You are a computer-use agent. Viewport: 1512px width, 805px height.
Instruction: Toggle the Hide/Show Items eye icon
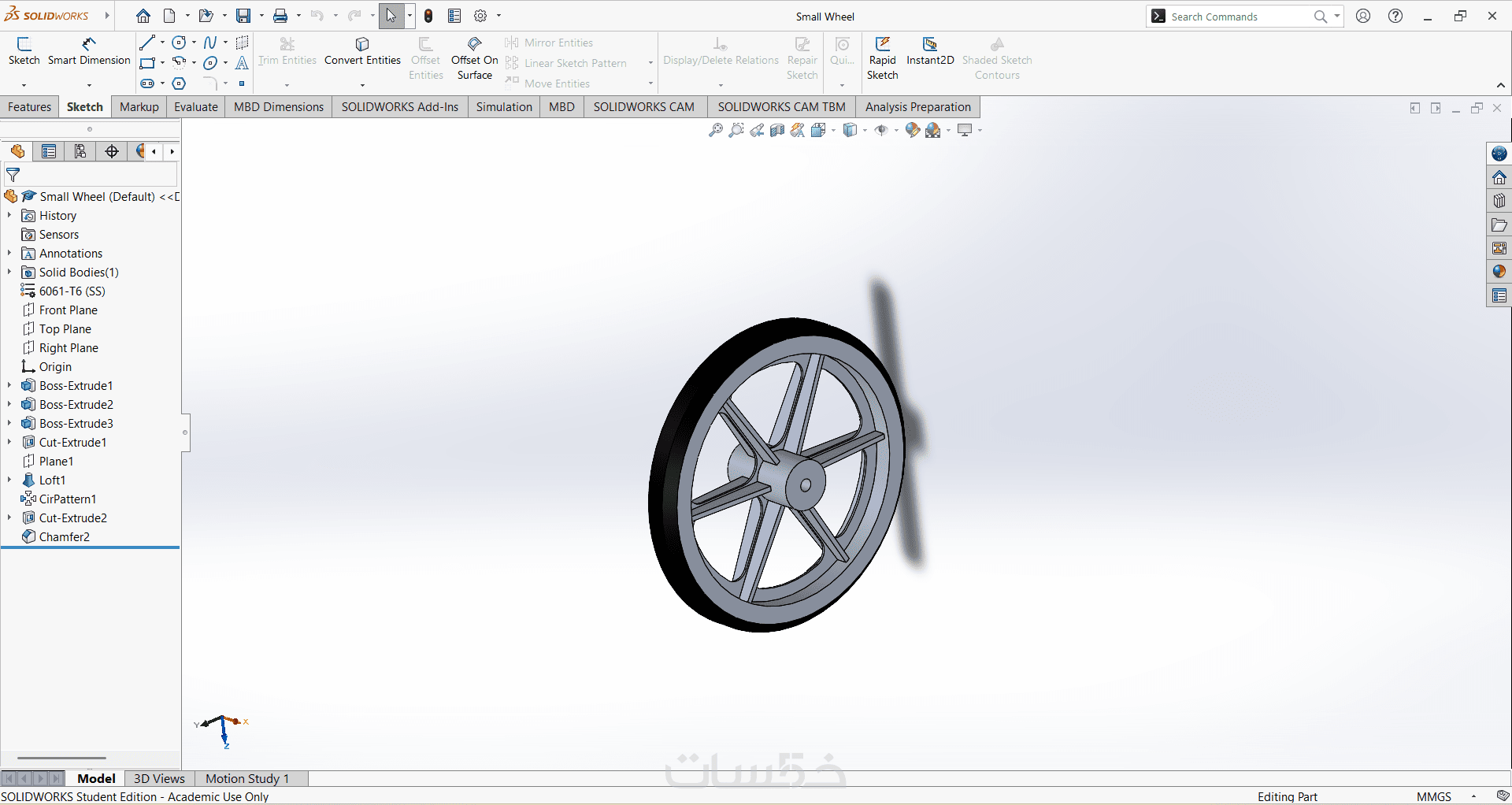tap(881, 131)
